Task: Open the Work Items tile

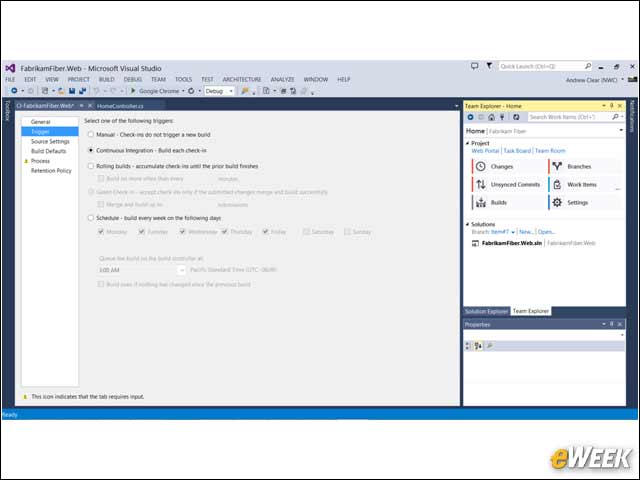Action: 584,184
